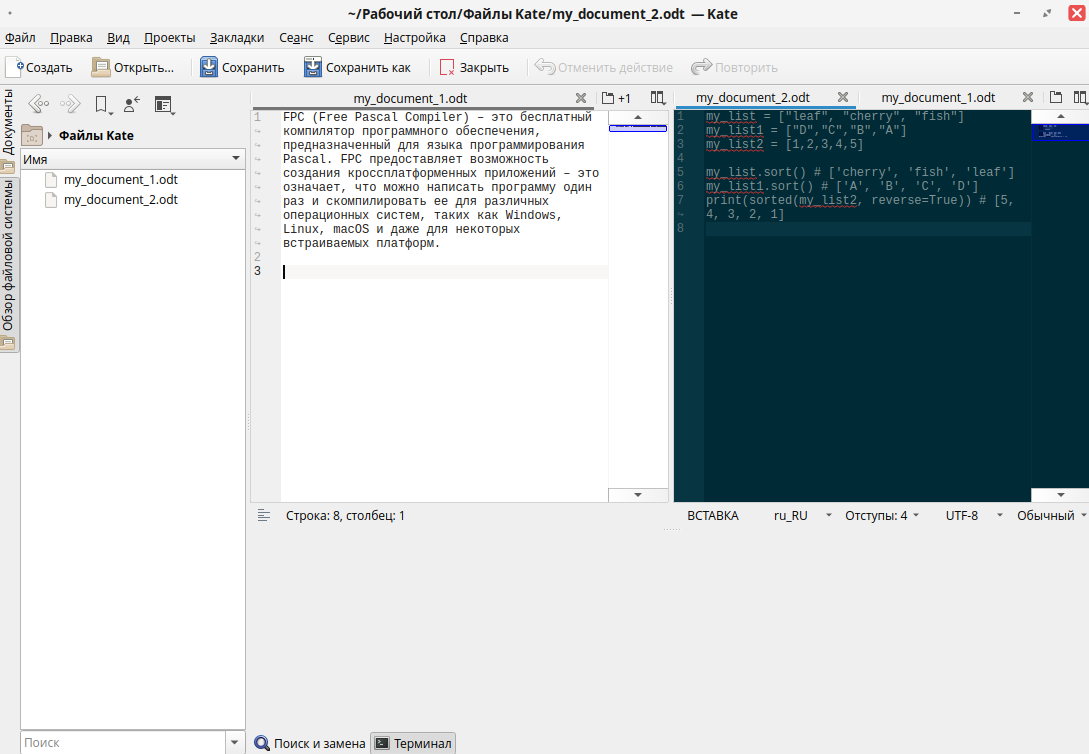Click the back navigation arrow in file browser

[38, 104]
